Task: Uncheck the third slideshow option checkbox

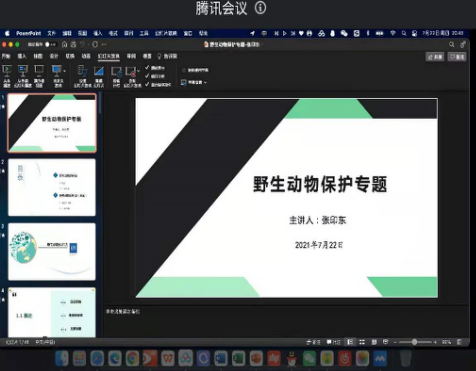Action: (147, 84)
